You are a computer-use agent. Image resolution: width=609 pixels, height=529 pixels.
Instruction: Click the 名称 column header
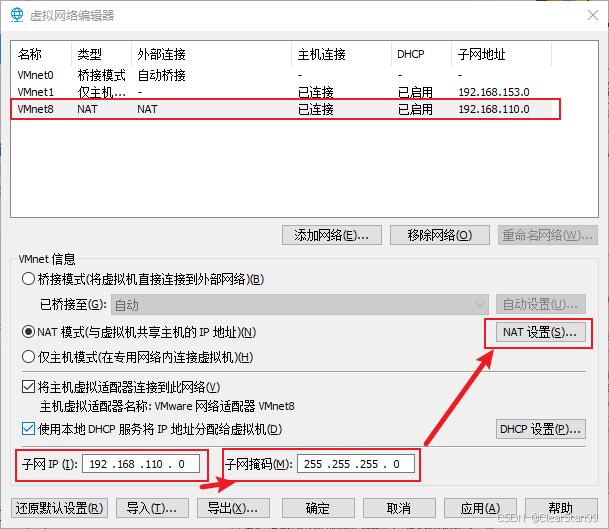[41, 54]
